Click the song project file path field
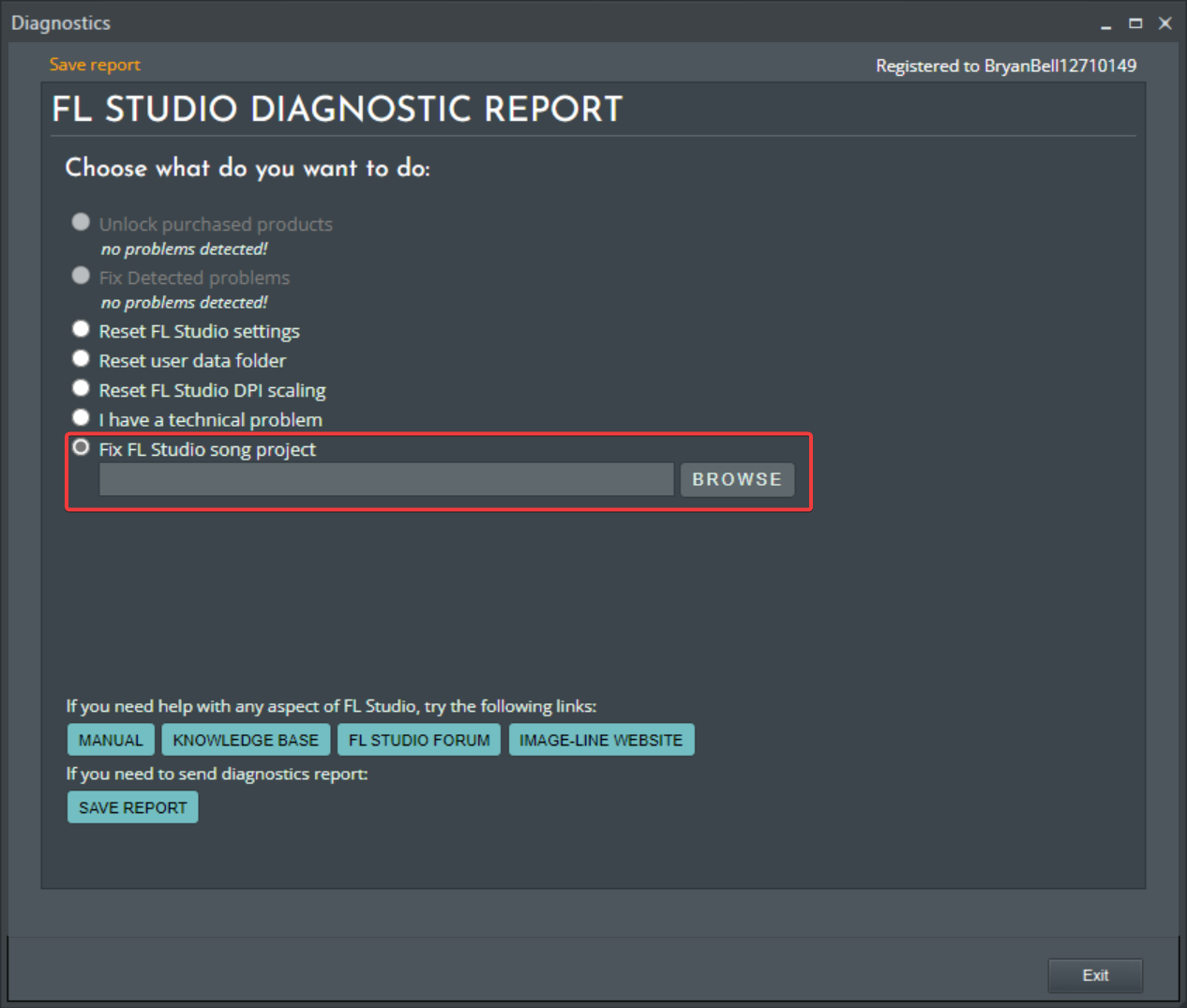This screenshot has height=1008, width=1187. coord(385,479)
